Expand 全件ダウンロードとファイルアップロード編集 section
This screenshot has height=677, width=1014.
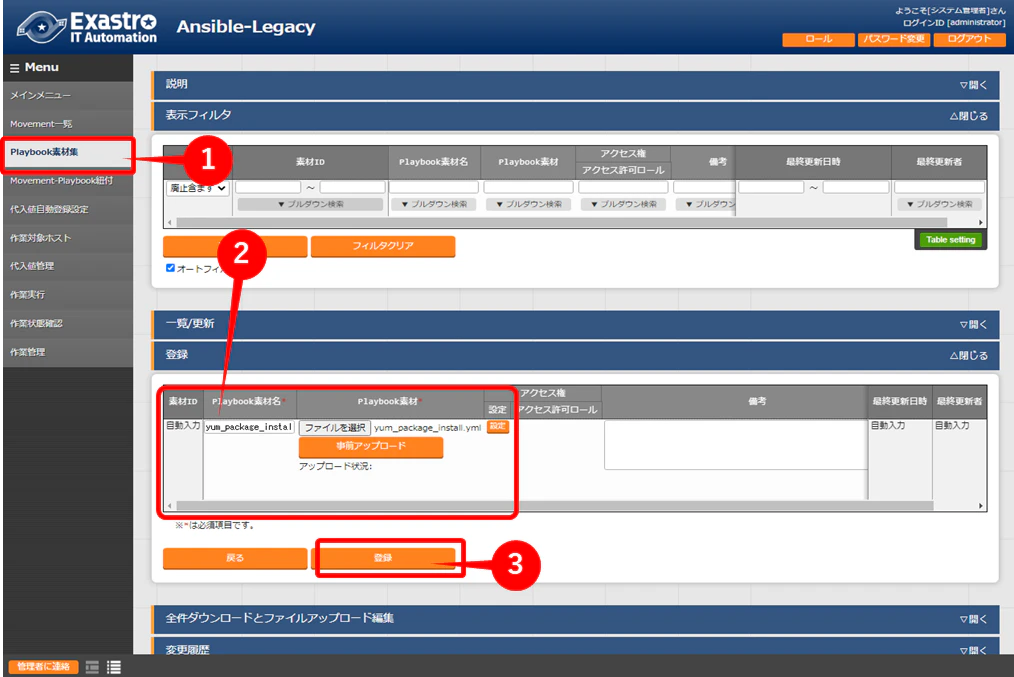973,619
